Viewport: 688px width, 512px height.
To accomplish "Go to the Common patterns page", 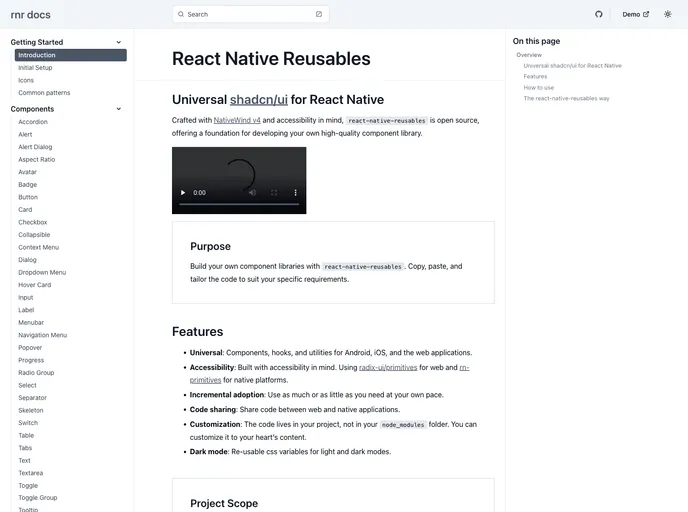I will tap(44, 92).
